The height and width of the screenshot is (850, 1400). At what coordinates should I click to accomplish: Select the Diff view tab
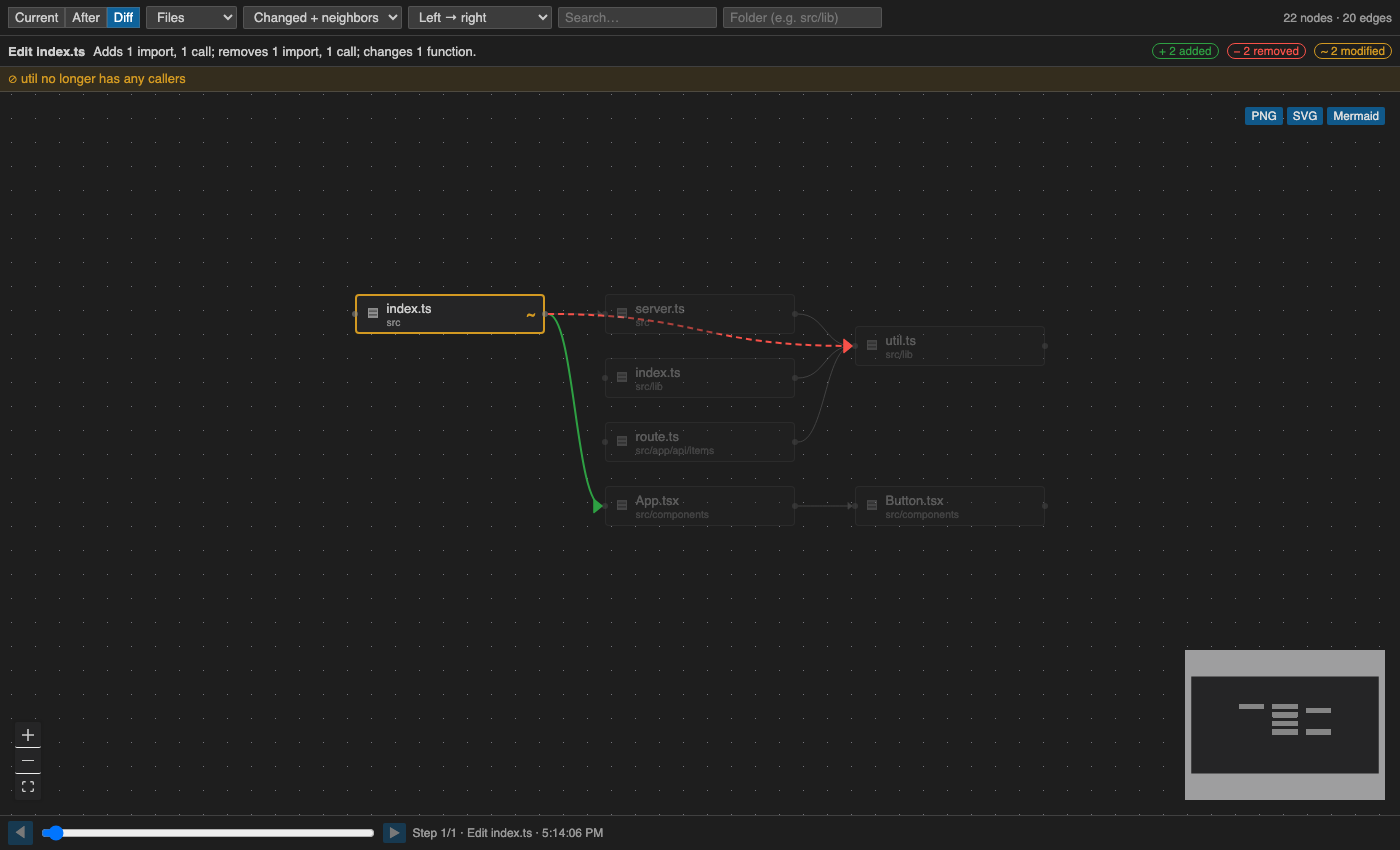[123, 17]
